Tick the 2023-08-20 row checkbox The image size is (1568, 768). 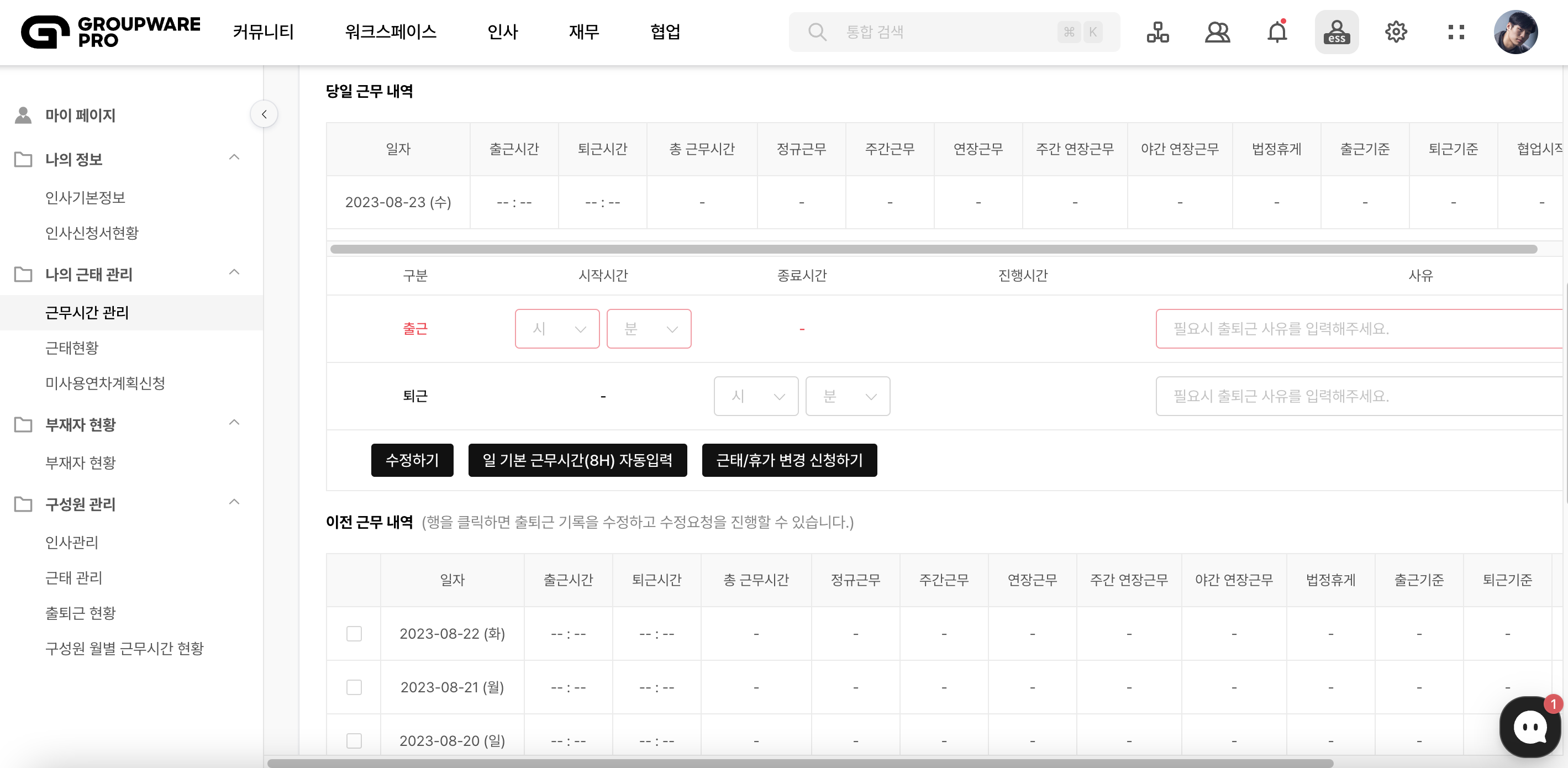click(354, 740)
